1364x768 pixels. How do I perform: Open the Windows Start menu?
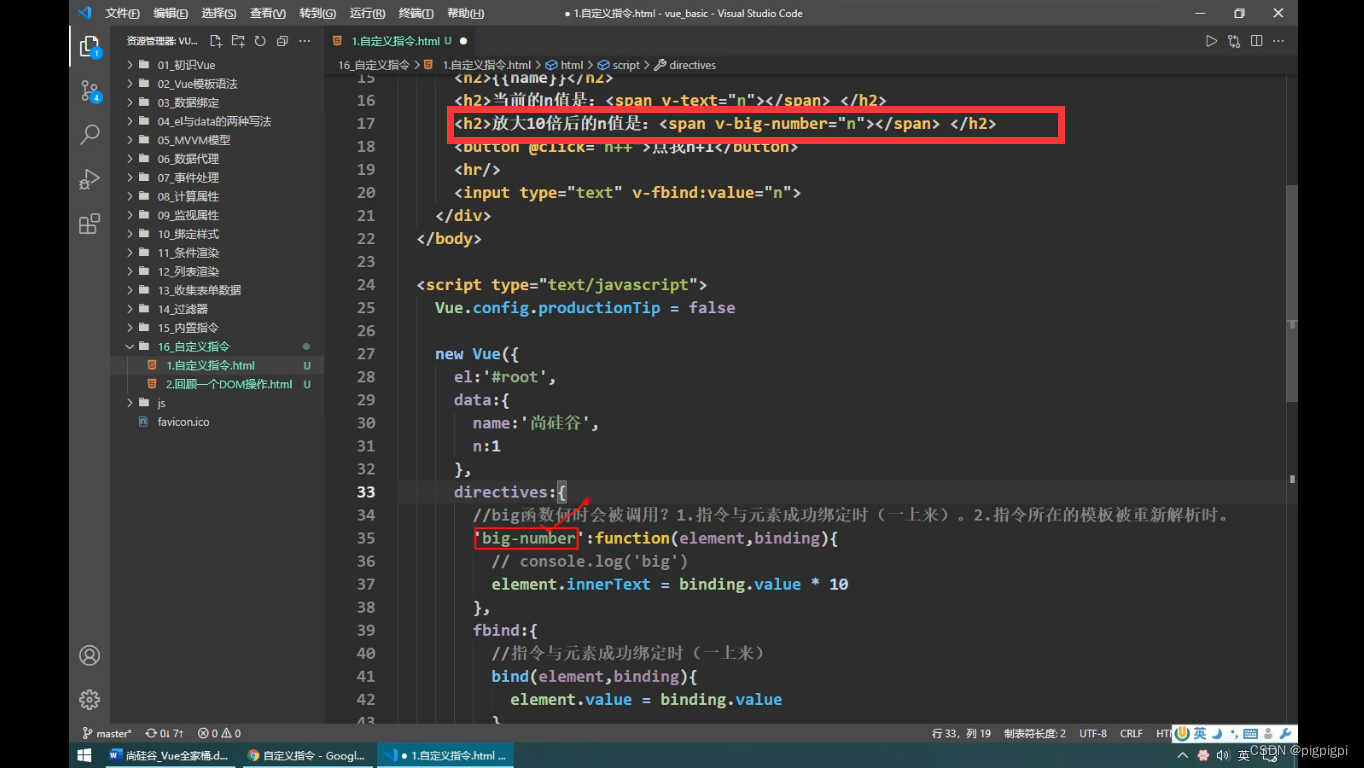(x=85, y=755)
